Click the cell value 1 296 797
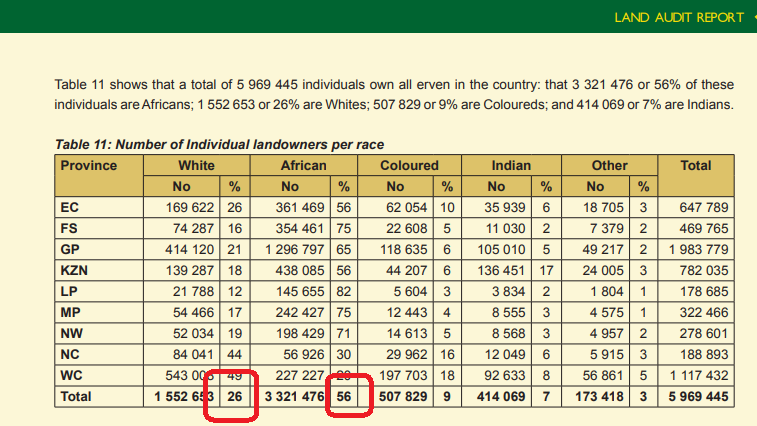 coord(294,250)
